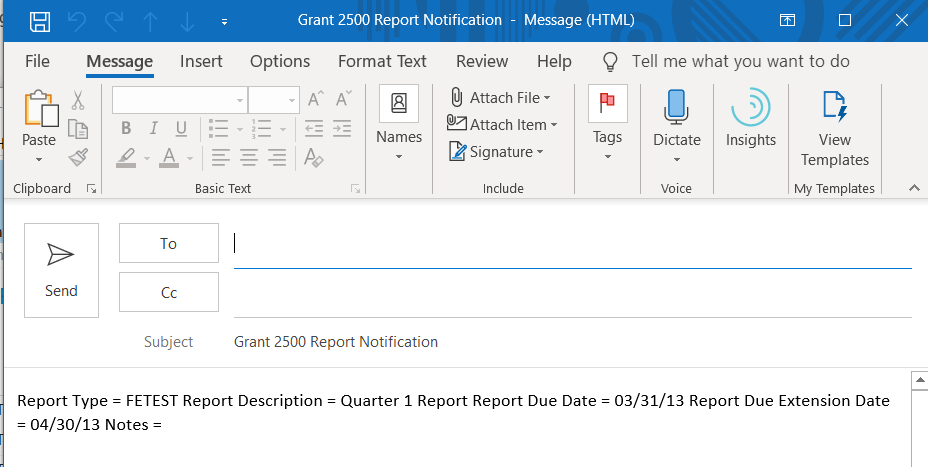Switch to the Insert tab
The width and height of the screenshot is (928, 467).
point(201,61)
